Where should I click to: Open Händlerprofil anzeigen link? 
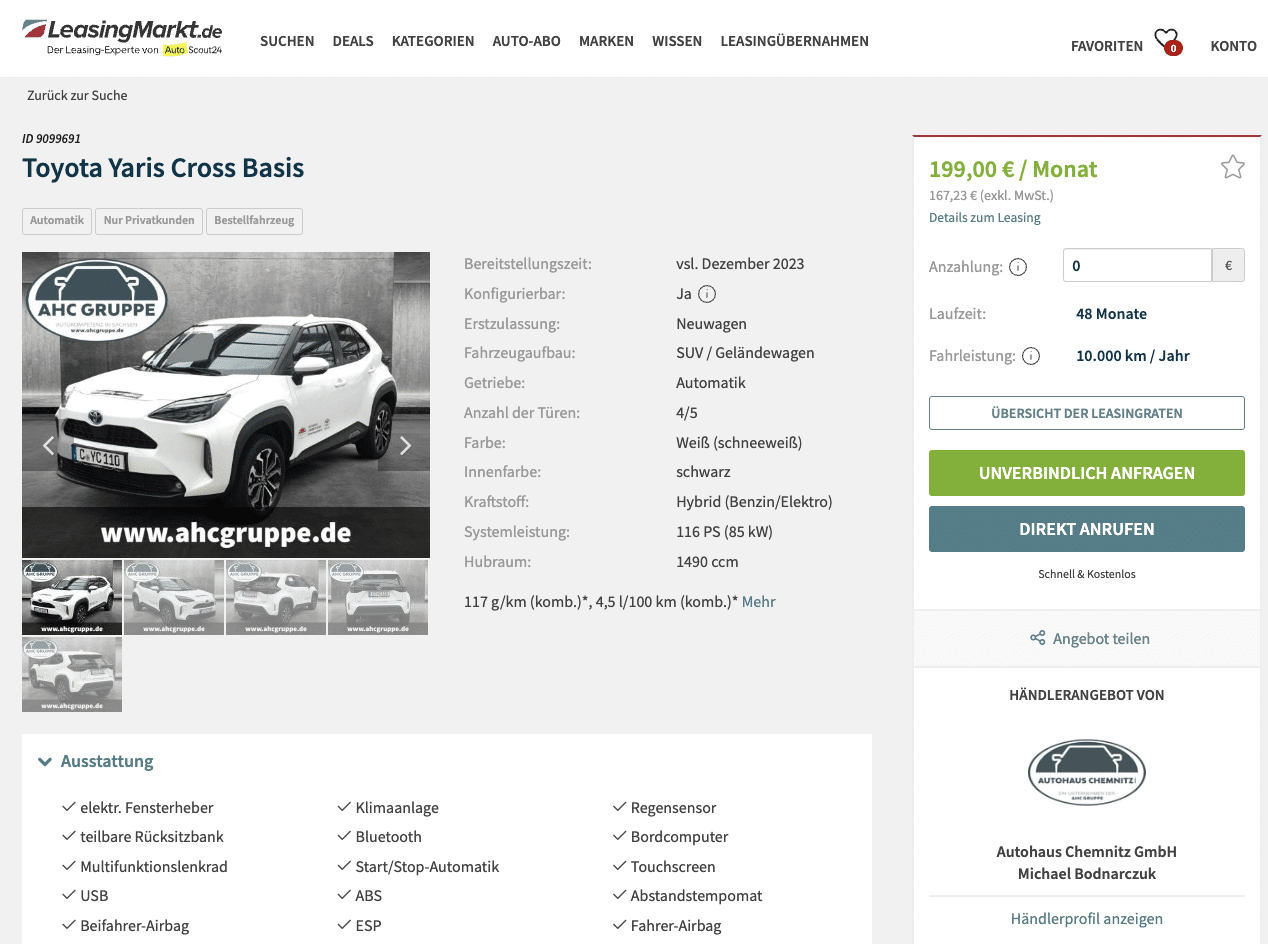(1087, 918)
